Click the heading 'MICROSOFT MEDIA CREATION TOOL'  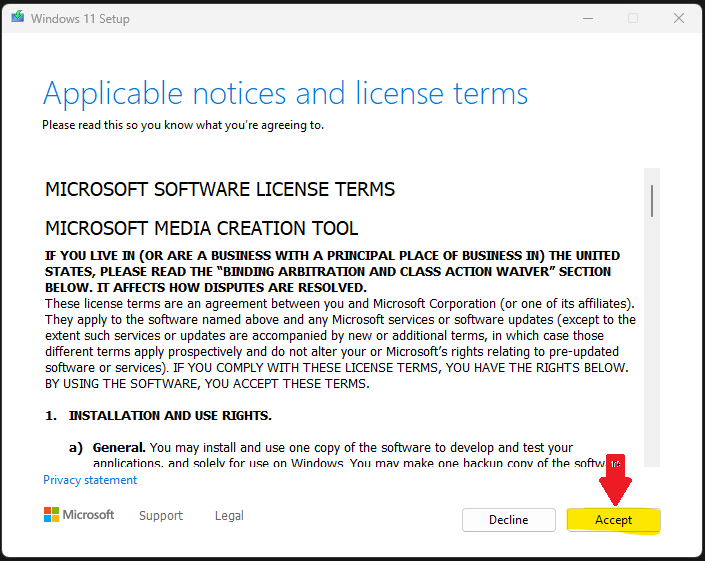(x=201, y=228)
